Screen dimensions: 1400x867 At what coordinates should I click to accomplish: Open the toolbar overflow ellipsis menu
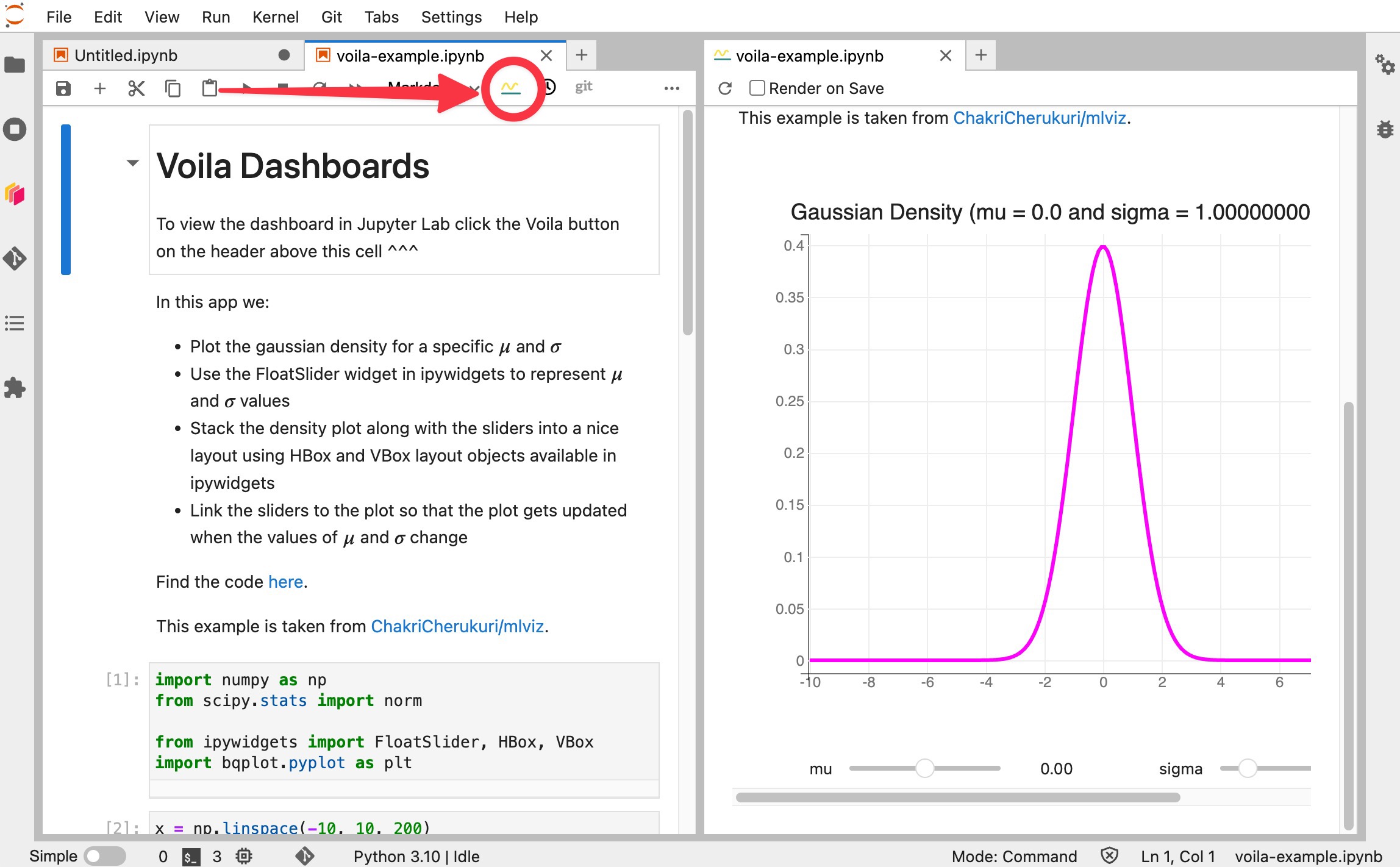671,88
